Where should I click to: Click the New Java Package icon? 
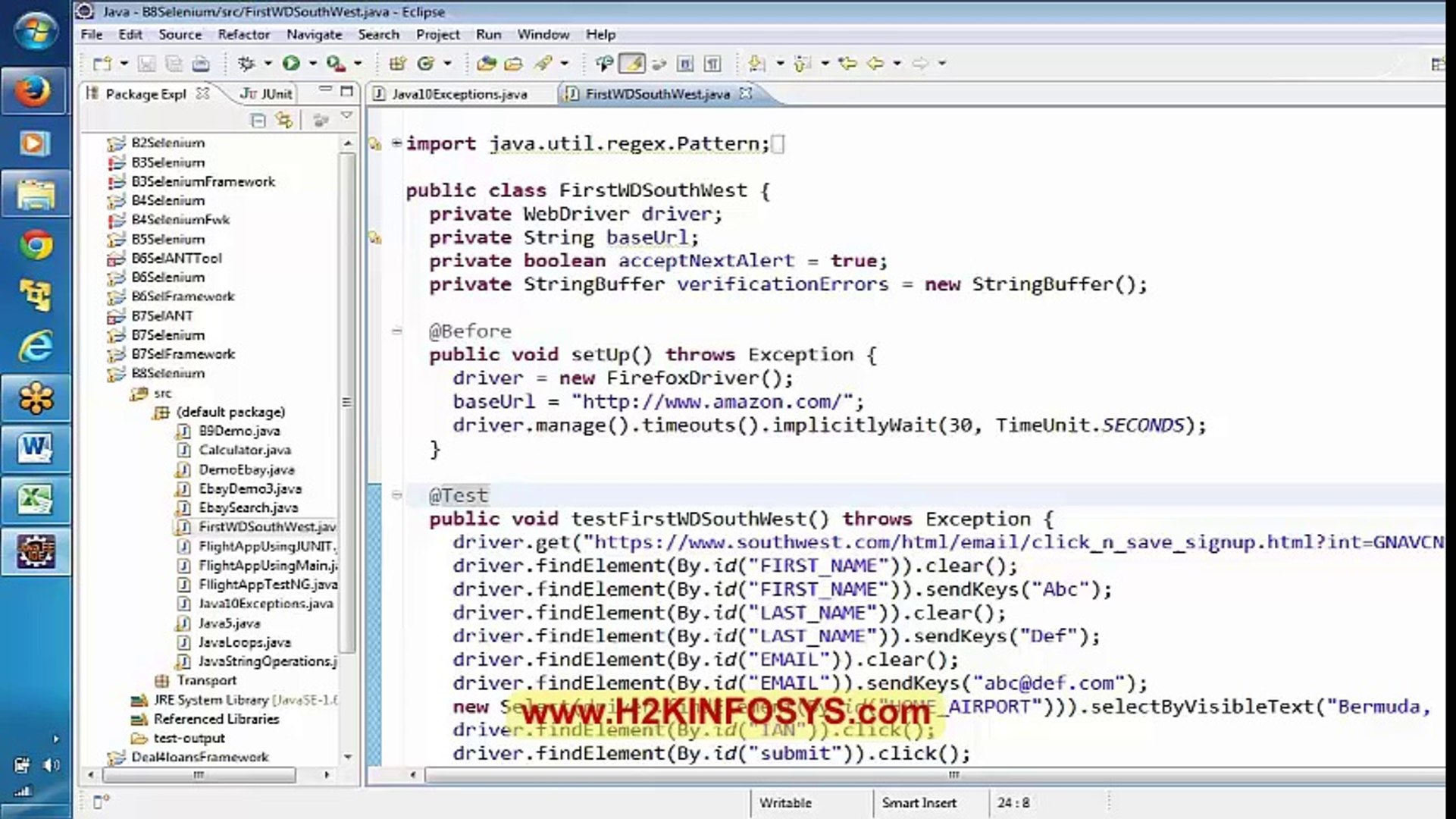point(398,64)
